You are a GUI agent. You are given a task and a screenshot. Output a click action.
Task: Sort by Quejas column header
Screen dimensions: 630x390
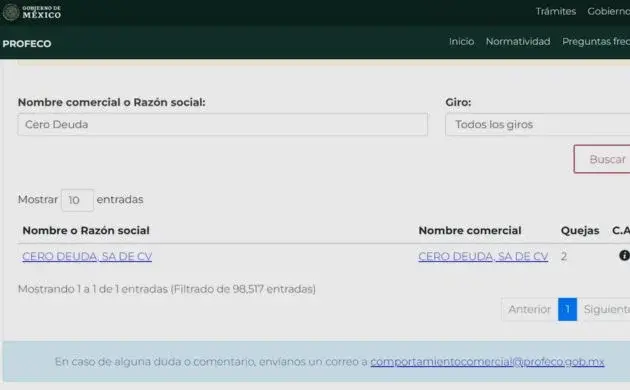coord(580,231)
